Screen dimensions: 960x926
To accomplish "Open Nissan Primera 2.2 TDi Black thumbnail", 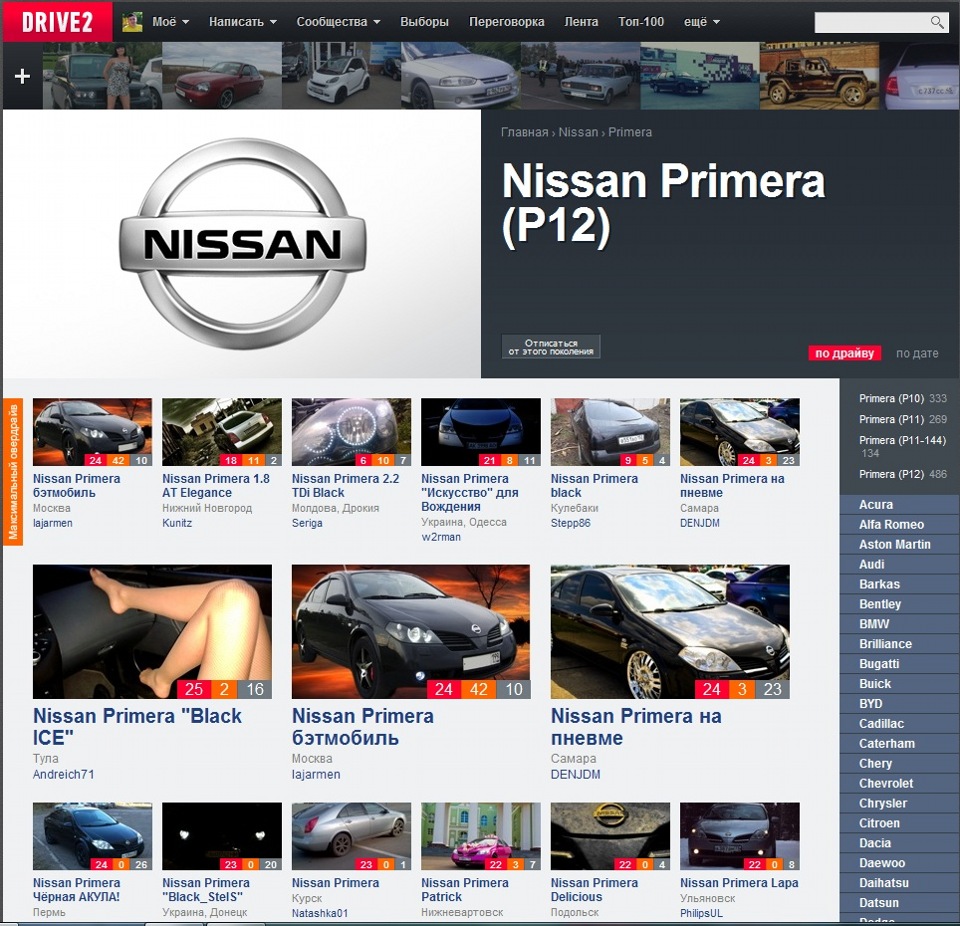I will (351, 432).
